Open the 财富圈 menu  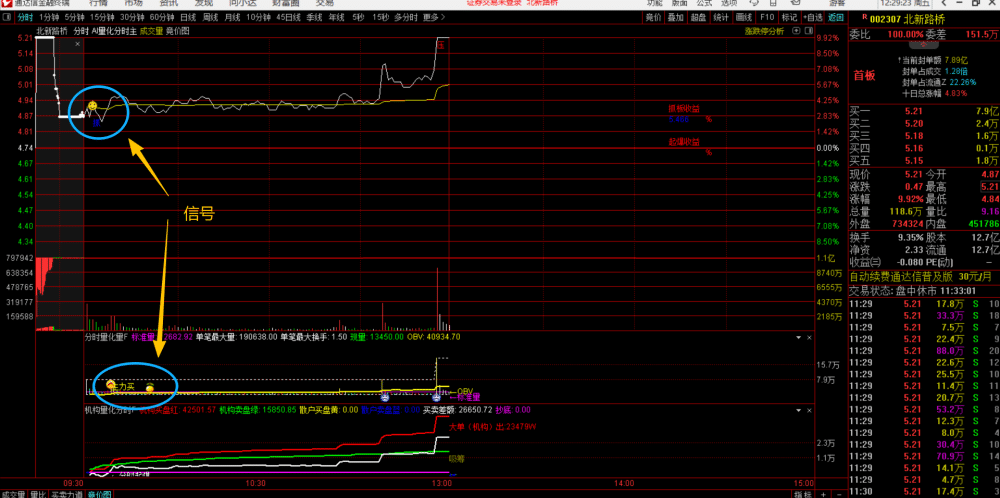(285, 3)
